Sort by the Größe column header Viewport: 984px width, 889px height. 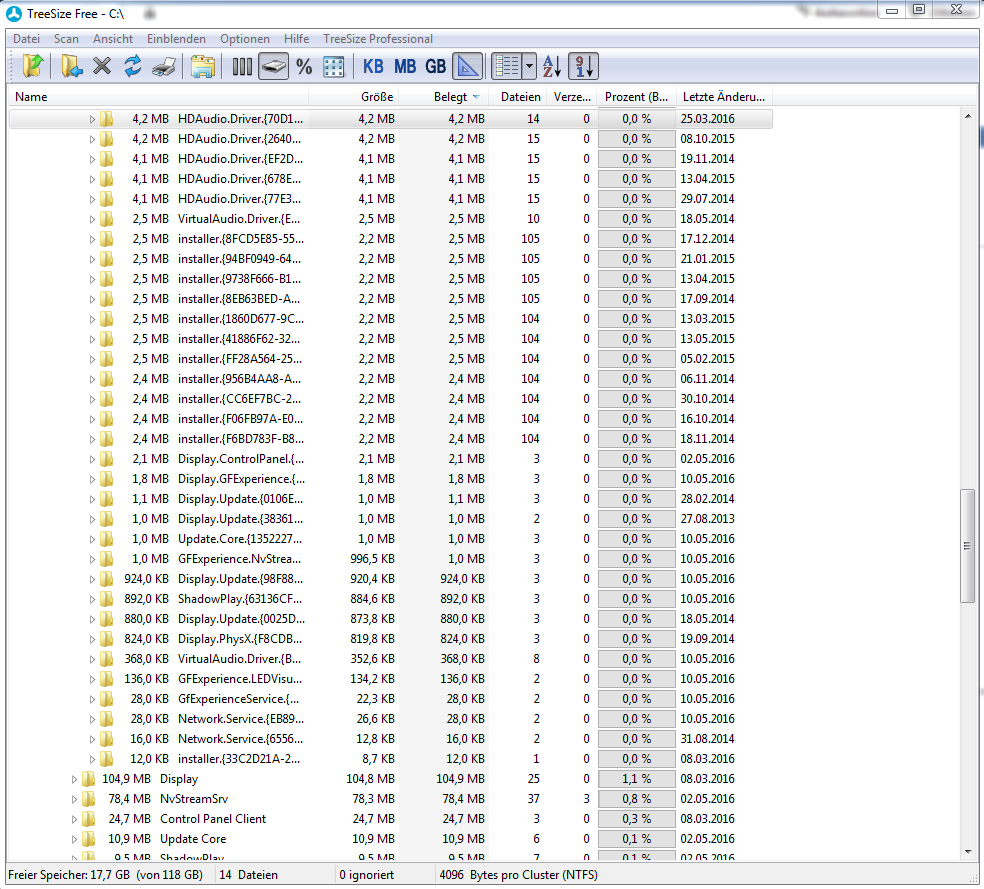point(353,97)
